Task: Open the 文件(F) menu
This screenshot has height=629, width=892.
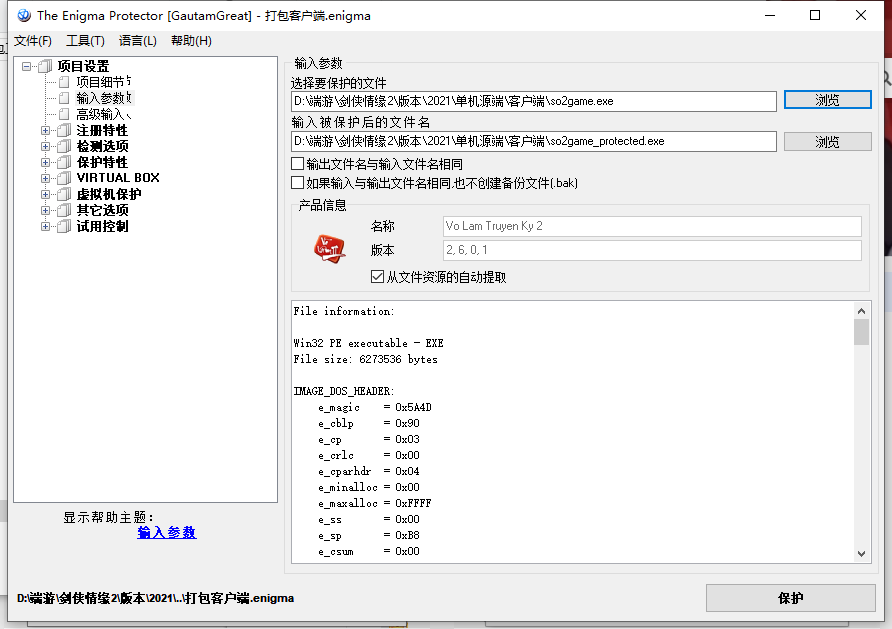Action: click(x=33, y=41)
